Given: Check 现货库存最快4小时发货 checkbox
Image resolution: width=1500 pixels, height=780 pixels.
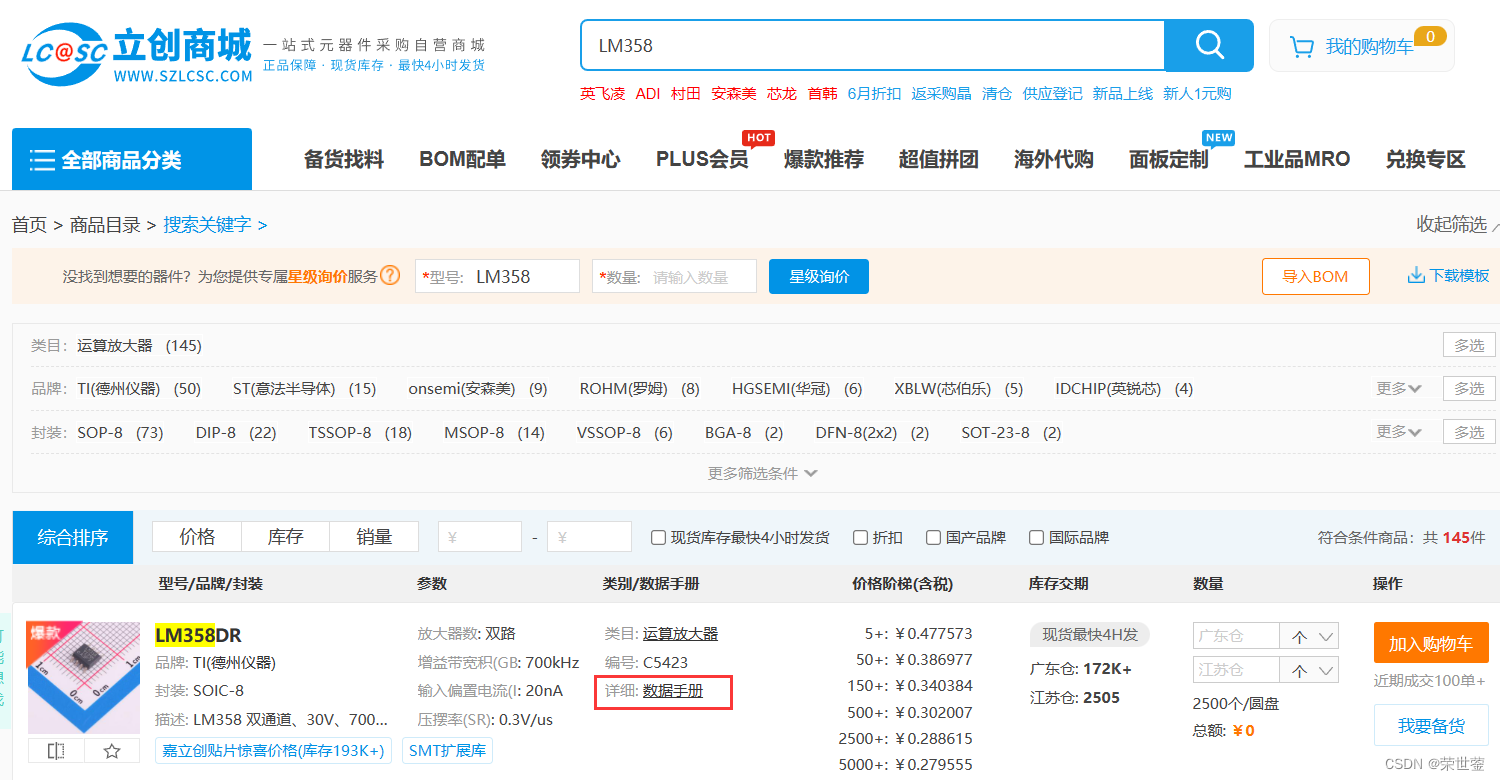Looking at the screenshot, I should tap(658, 538).
